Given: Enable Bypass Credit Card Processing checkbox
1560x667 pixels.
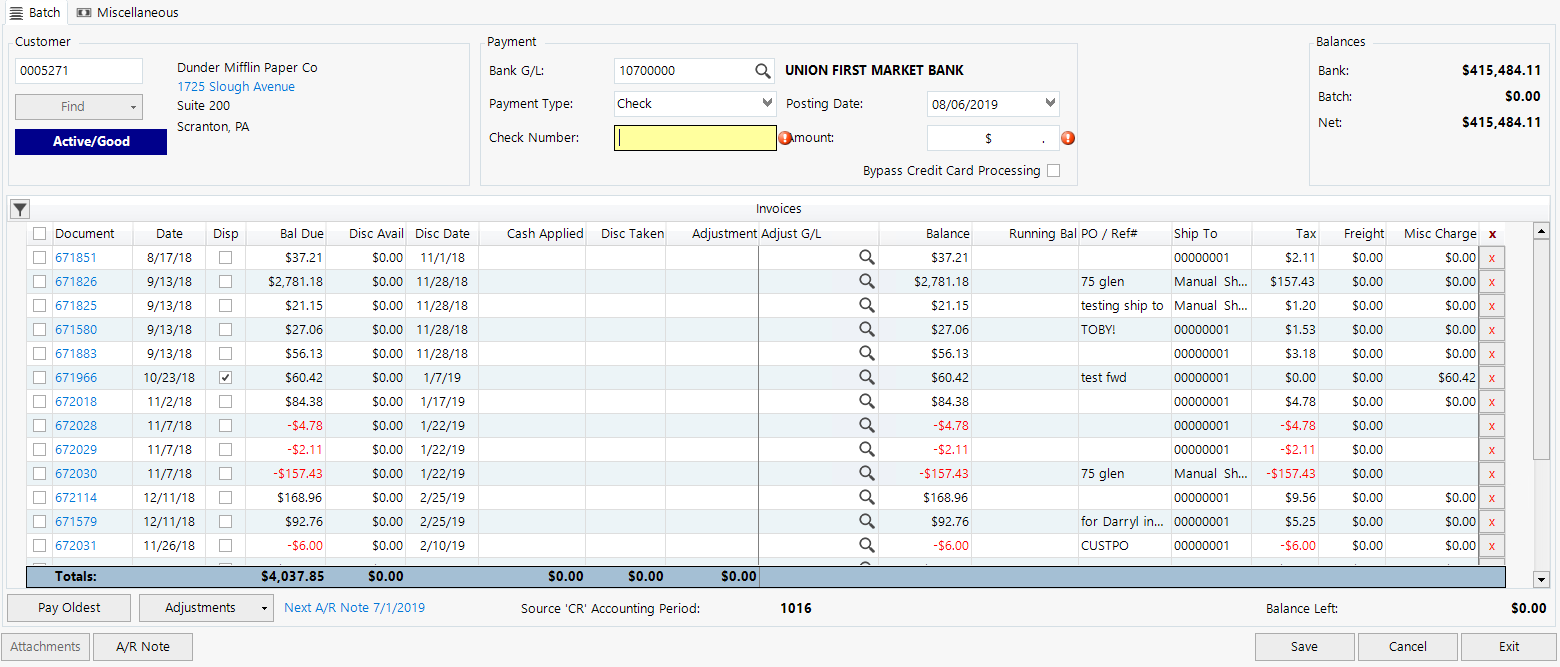Looking at the screenshot, I should 1053,171.
